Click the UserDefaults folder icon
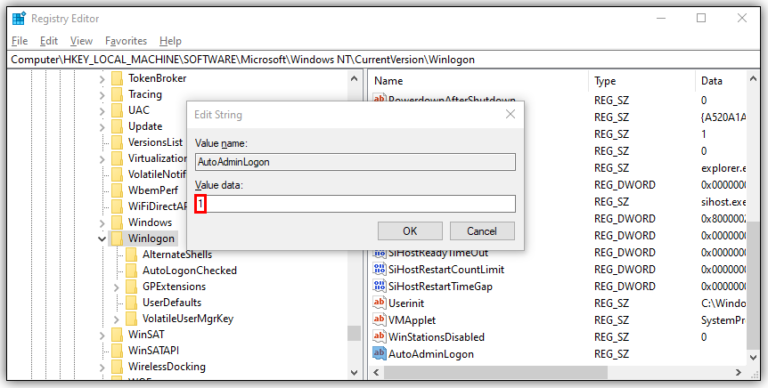This screenshot has width=768, height=388. (x=131, y=303)
